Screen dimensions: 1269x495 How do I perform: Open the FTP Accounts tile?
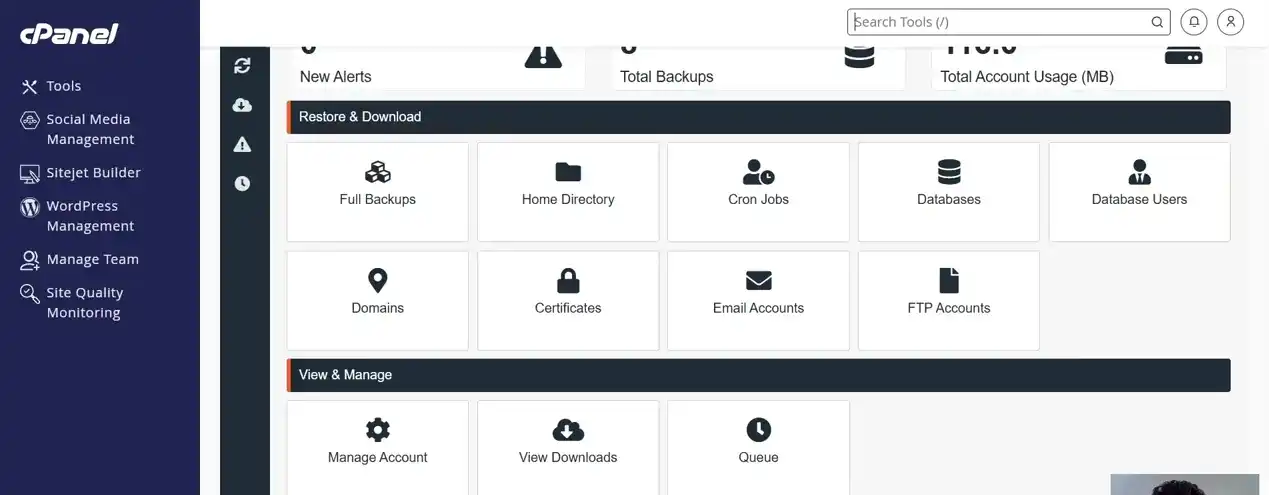949,300
